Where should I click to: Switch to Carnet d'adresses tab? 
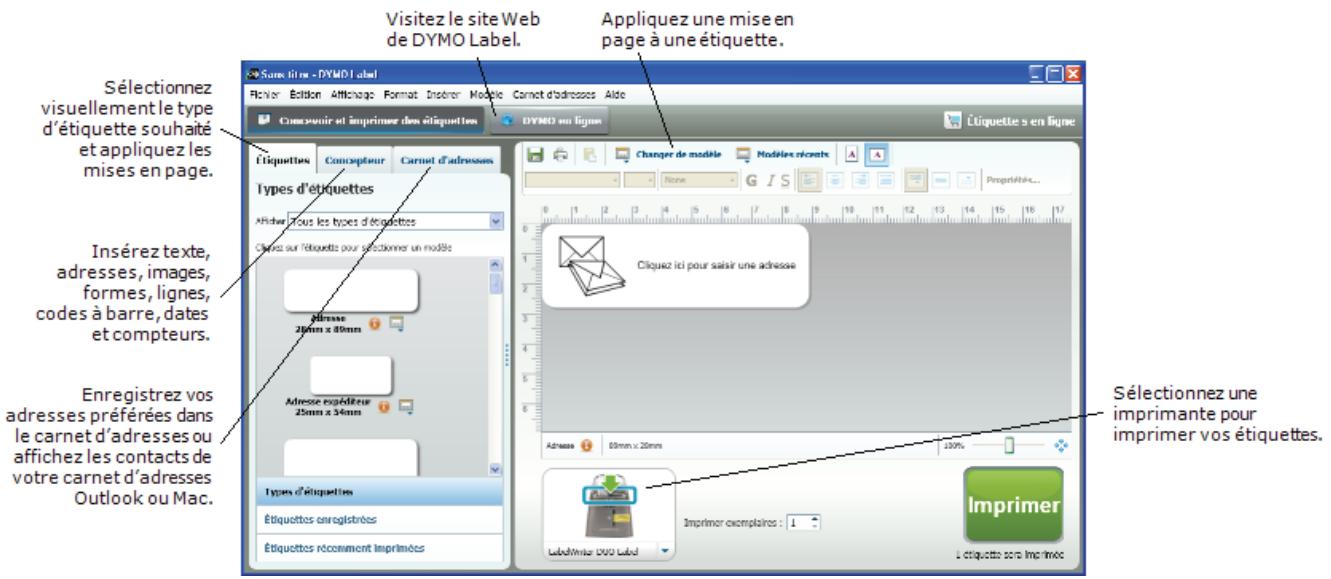click(x=447, y=160)
